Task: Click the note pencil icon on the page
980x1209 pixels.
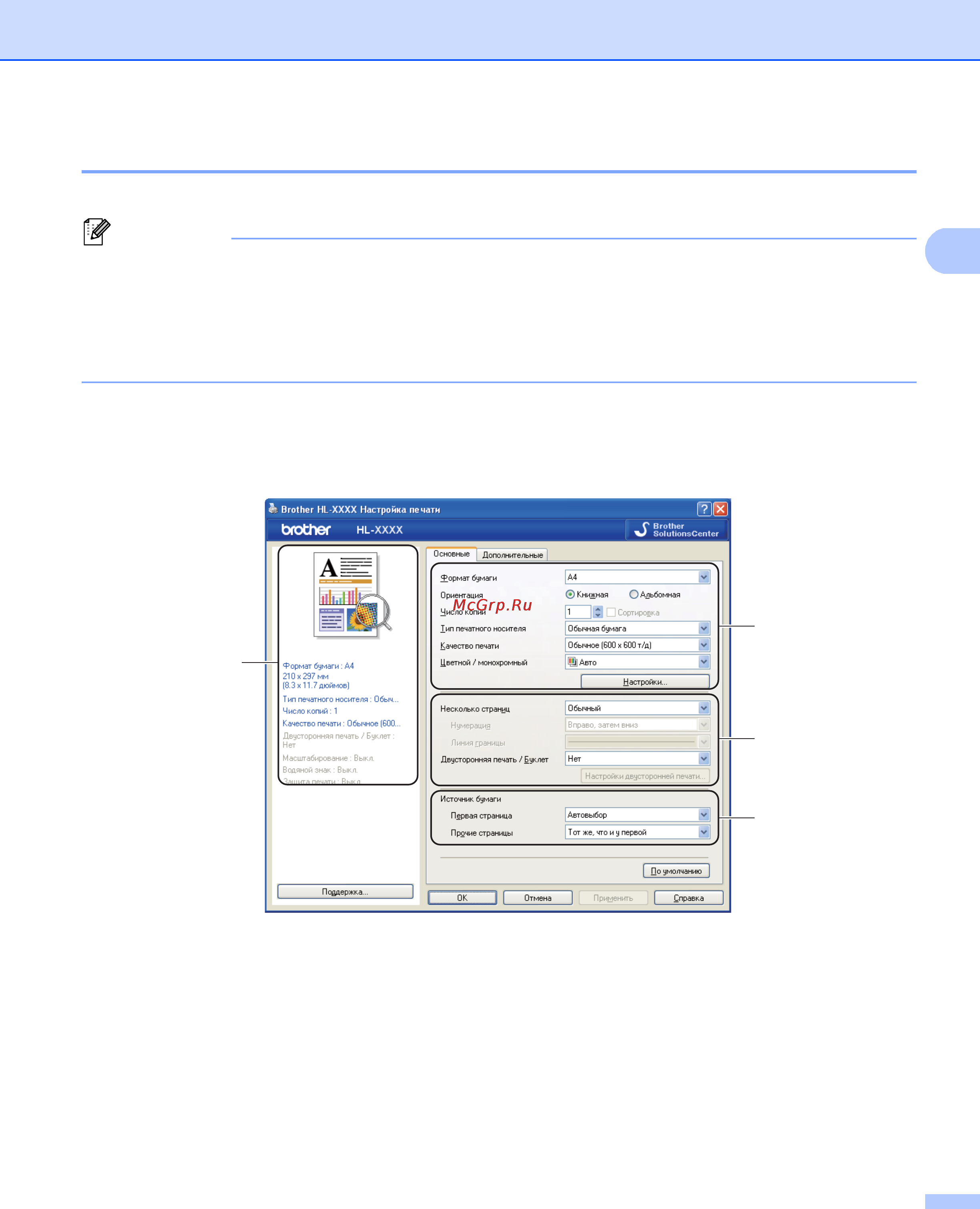Action: click(x=96, y=231)
